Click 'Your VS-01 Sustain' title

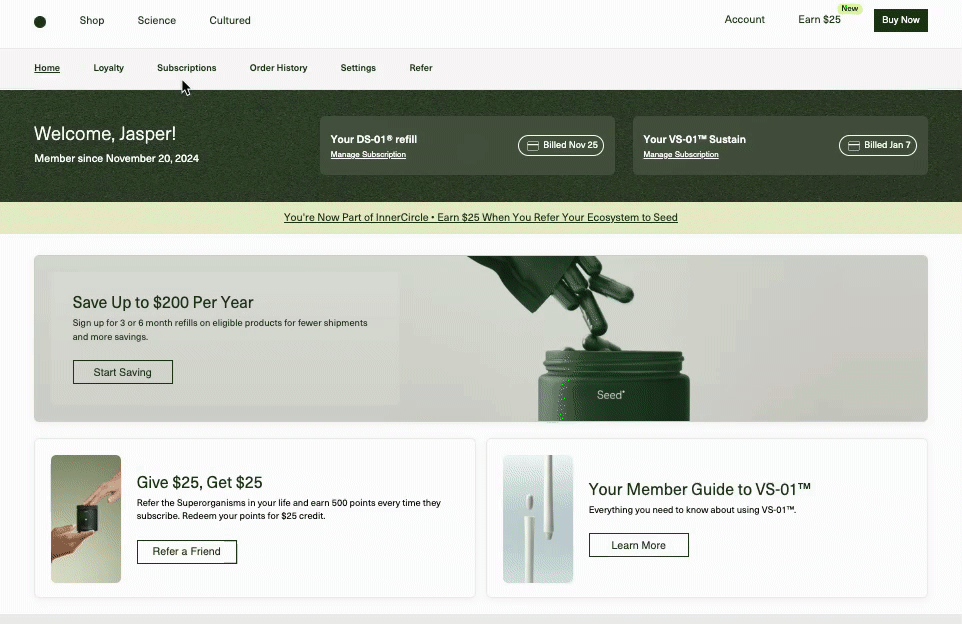point(695,139)
